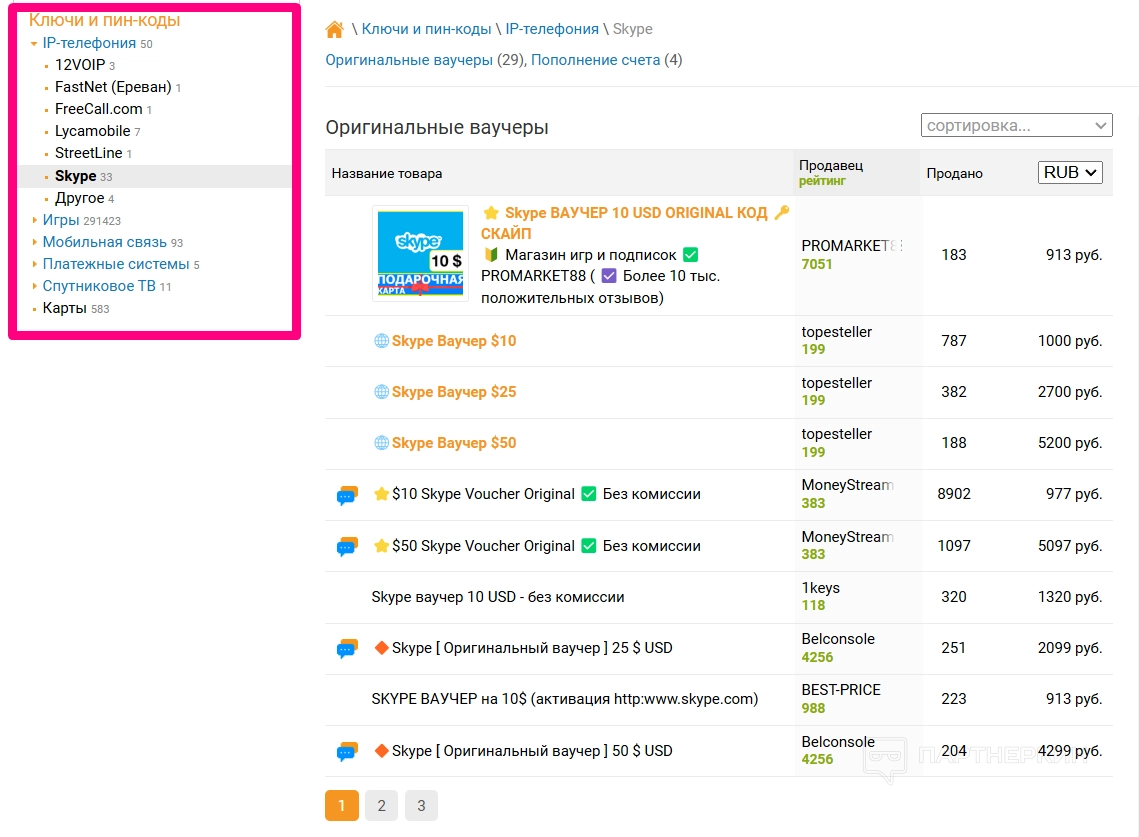Select FreeCall.com category
1139x837 pixels.
tap(99, 109)
